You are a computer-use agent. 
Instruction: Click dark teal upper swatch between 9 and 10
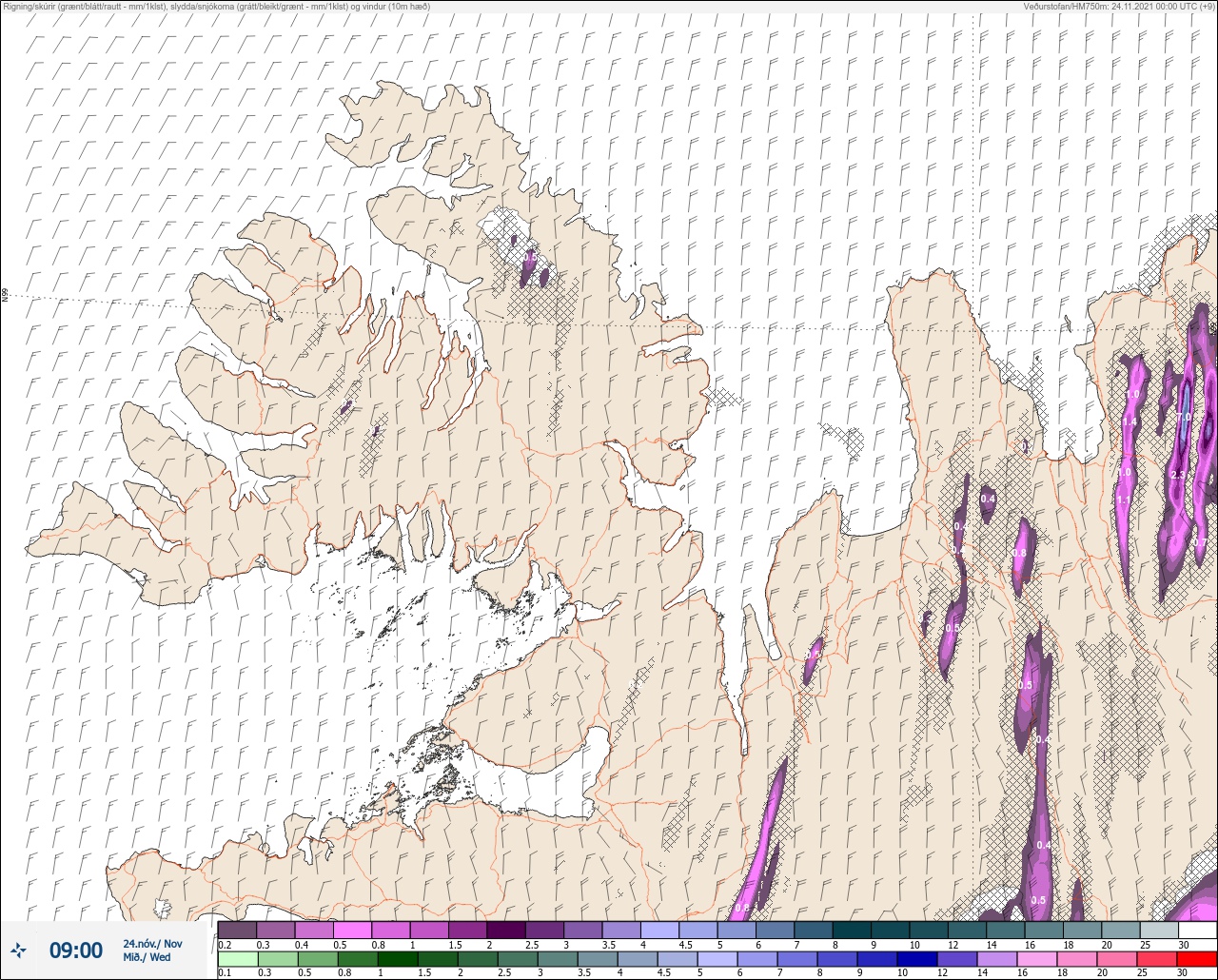(x=890, y=930)
